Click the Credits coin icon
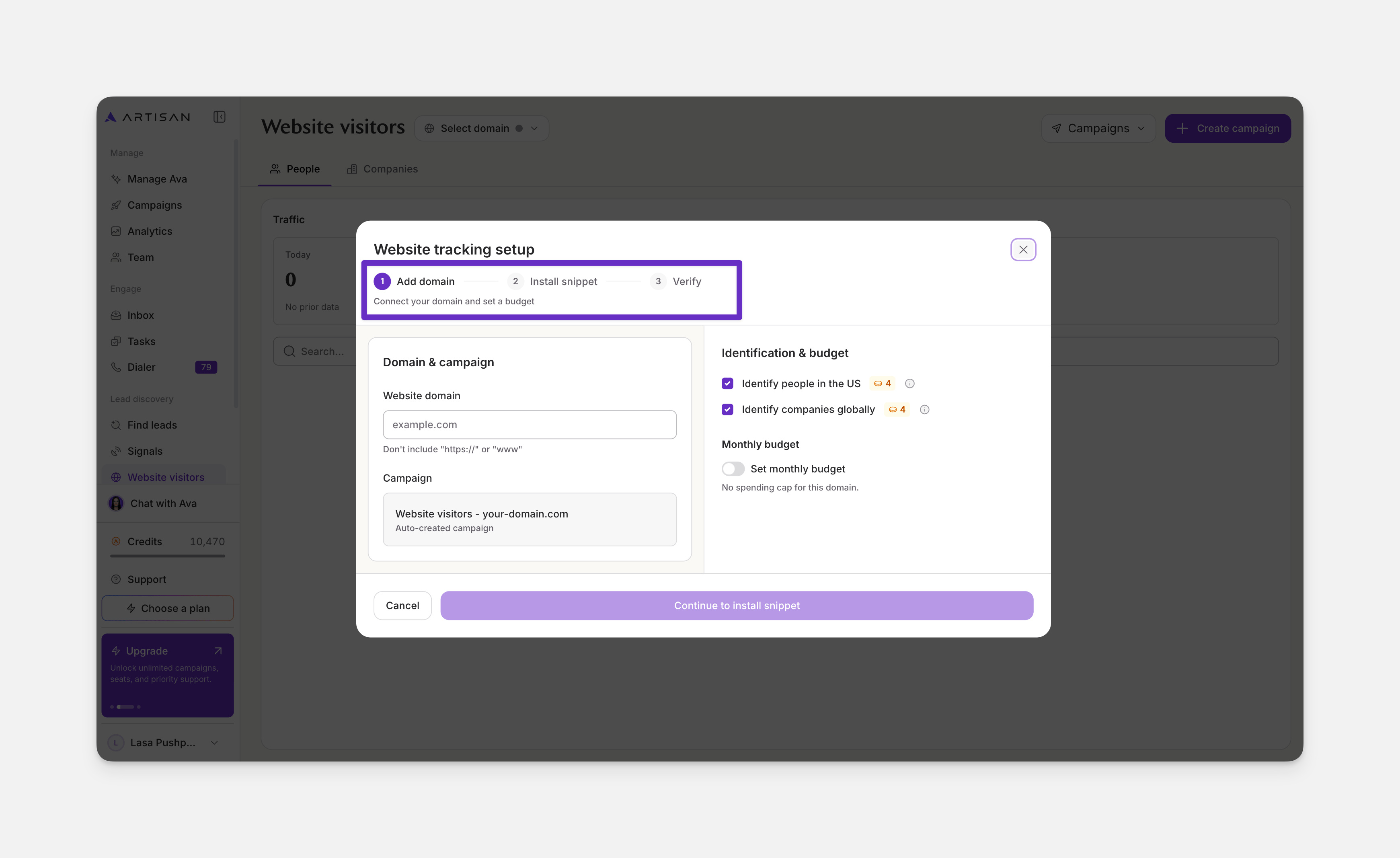This screenshot has height=858, width=1400. [x=116, y=542]
